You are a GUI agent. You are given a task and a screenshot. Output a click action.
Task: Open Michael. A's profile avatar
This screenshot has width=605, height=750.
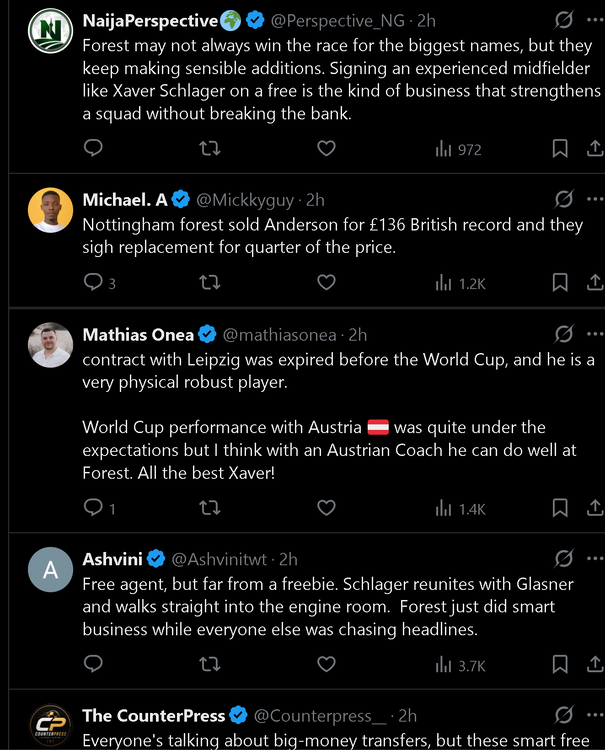point(50,210)
